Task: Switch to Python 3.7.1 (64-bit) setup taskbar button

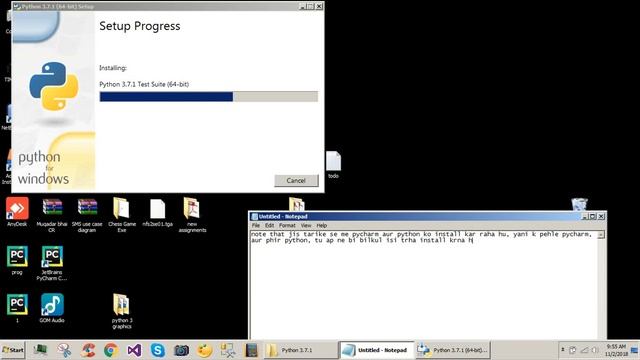Action: 453,350
